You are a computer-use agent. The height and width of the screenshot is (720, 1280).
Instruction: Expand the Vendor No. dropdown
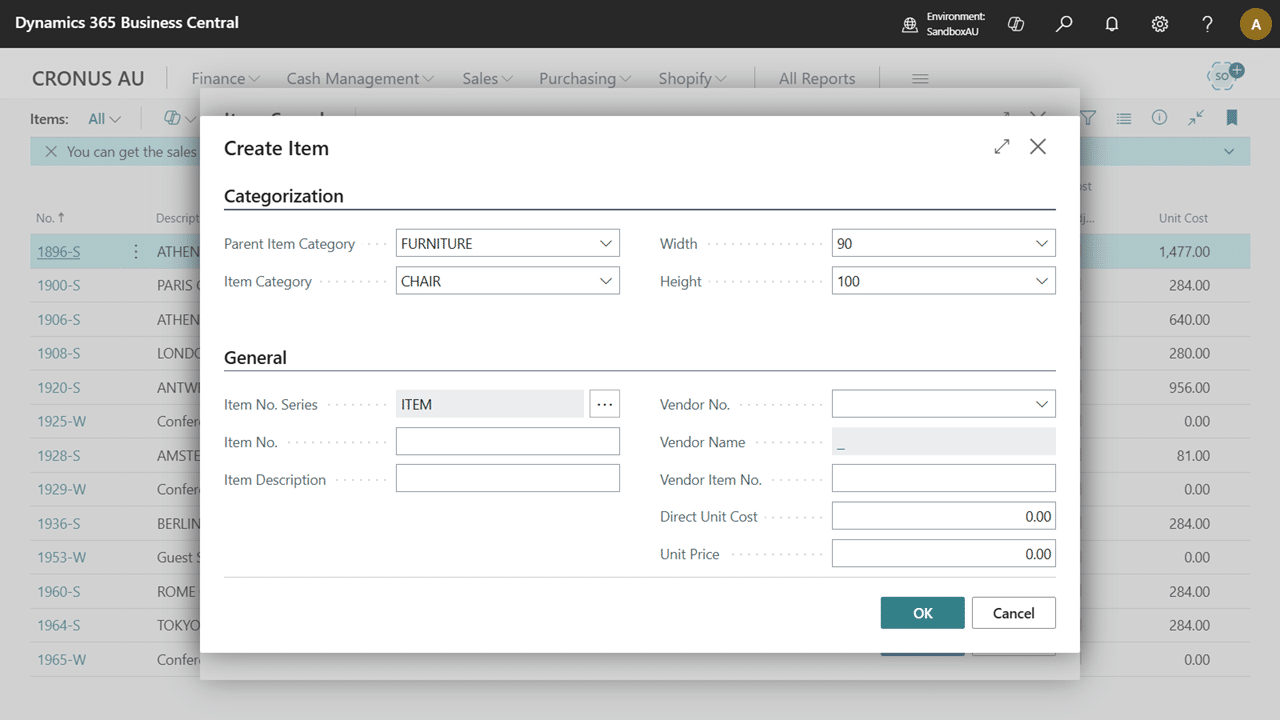click(x=1041, y=404)
